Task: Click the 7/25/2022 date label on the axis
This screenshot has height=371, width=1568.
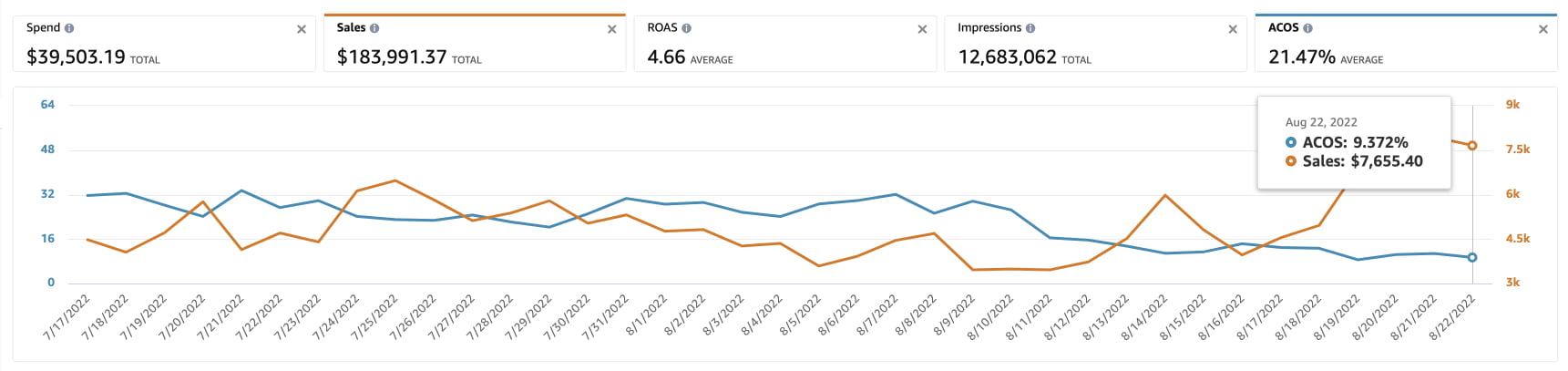Action: tap(375, 317)
